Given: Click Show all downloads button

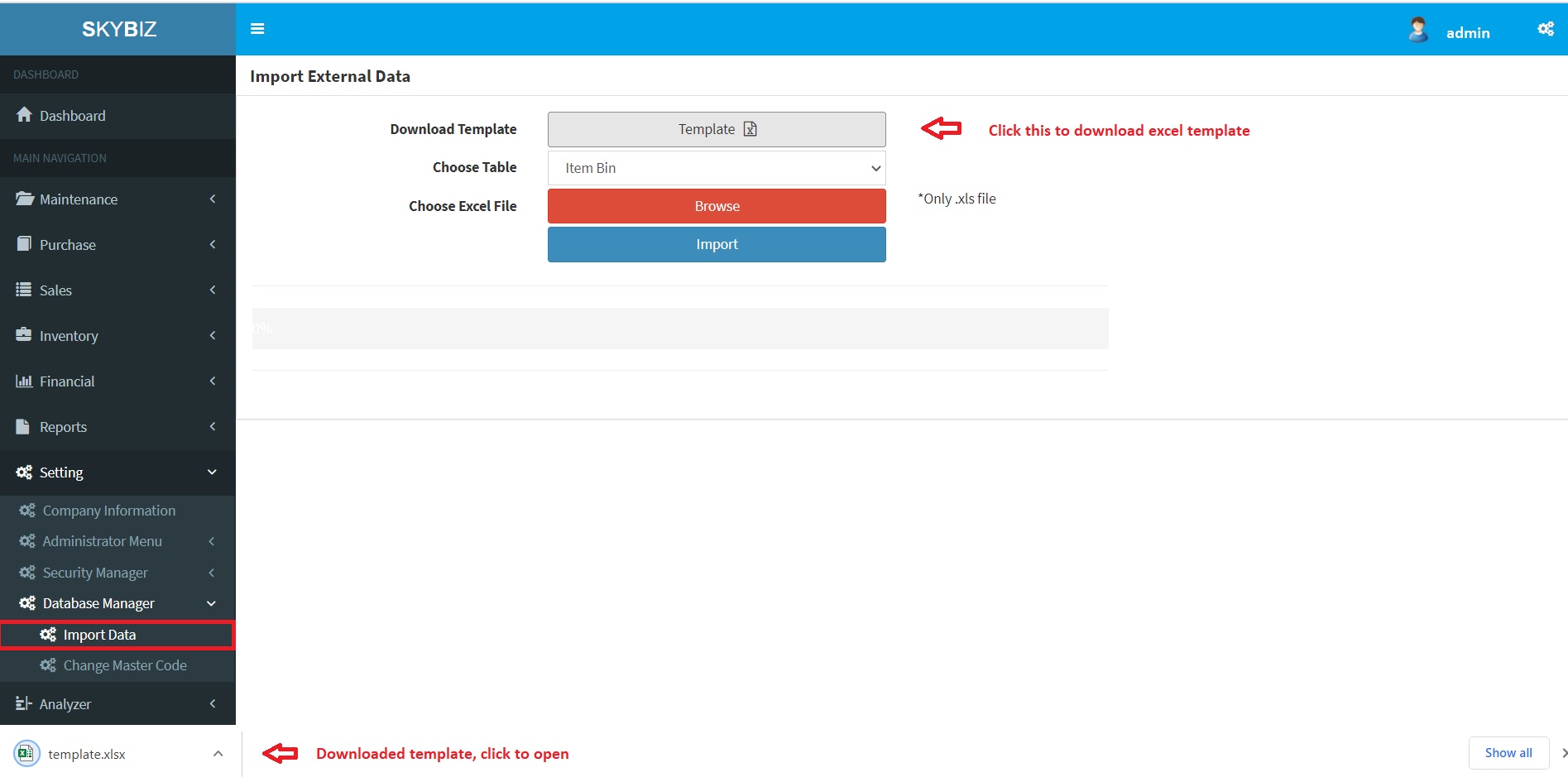Looking at the screenshot, I should point(1508,753).
